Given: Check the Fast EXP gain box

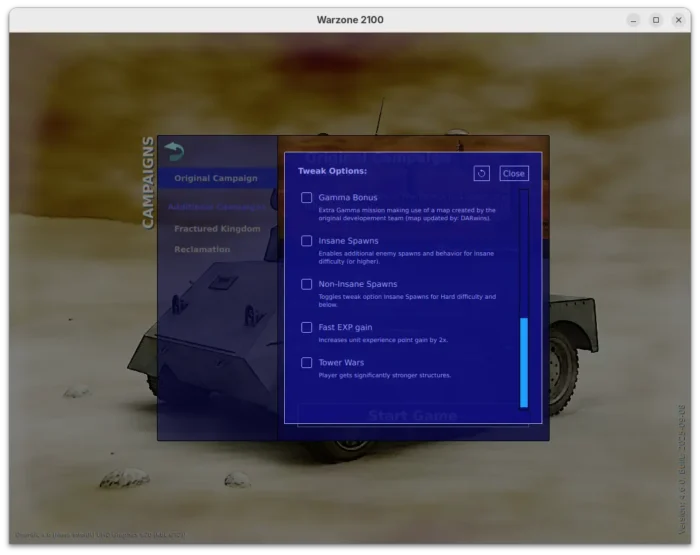Looking at the screenshot, I should click(x=307, y=327).
